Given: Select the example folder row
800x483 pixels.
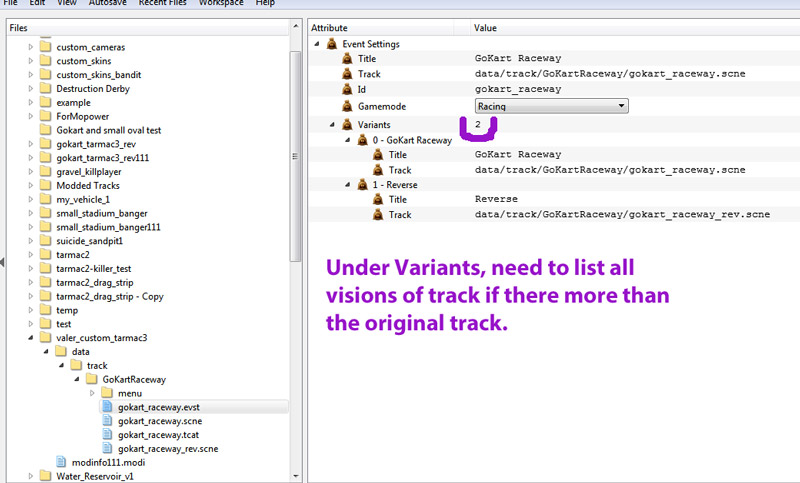Looking at the screenshot, I should pyautogui.click(x=73, y=103).
